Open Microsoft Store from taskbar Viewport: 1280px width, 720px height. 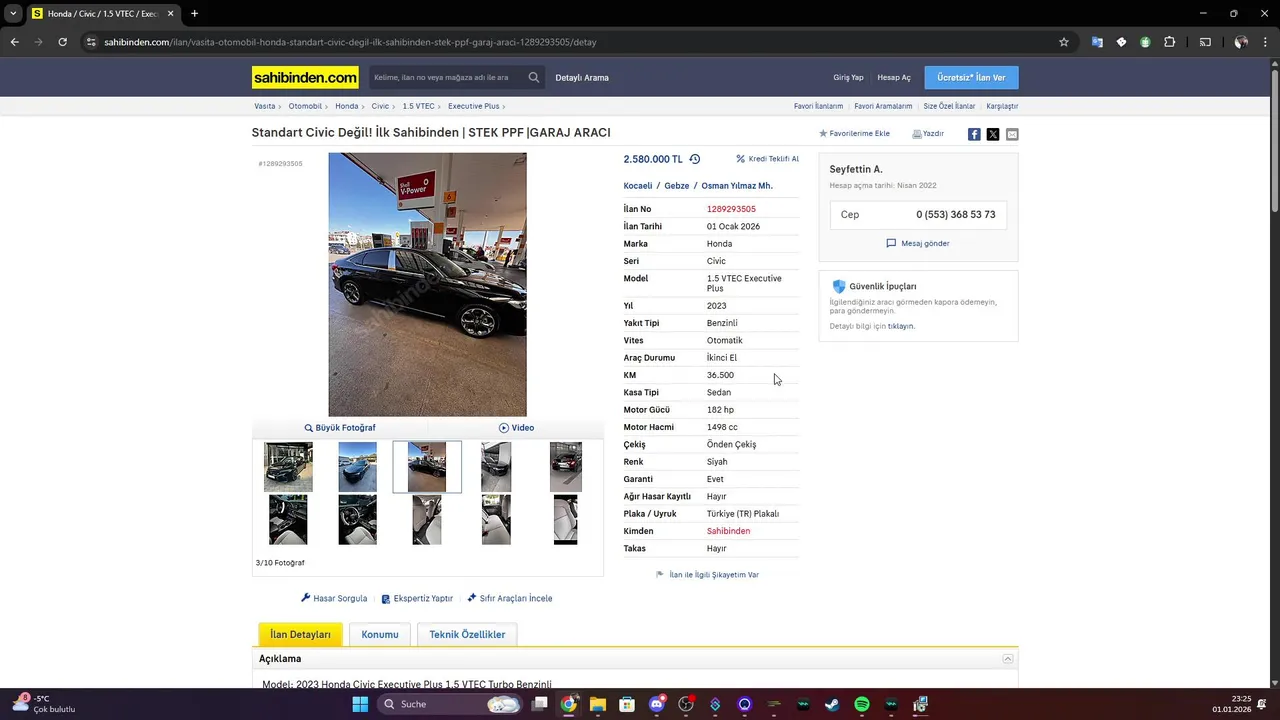[x=626, y=704]
